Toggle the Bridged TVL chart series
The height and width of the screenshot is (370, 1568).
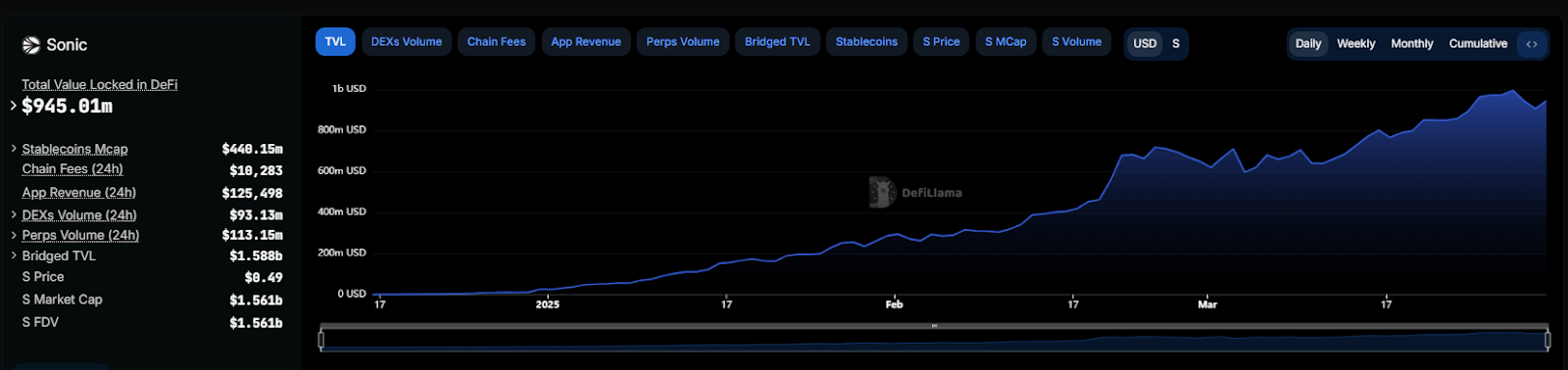pos(777,42)
